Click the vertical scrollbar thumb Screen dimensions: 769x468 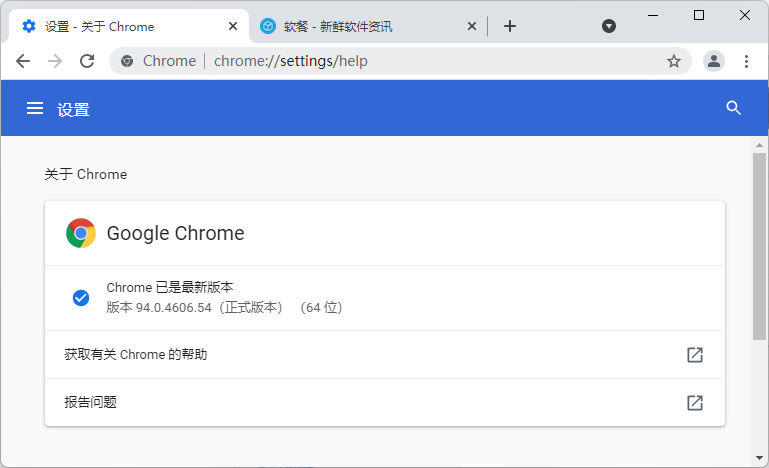pos(760,245)
